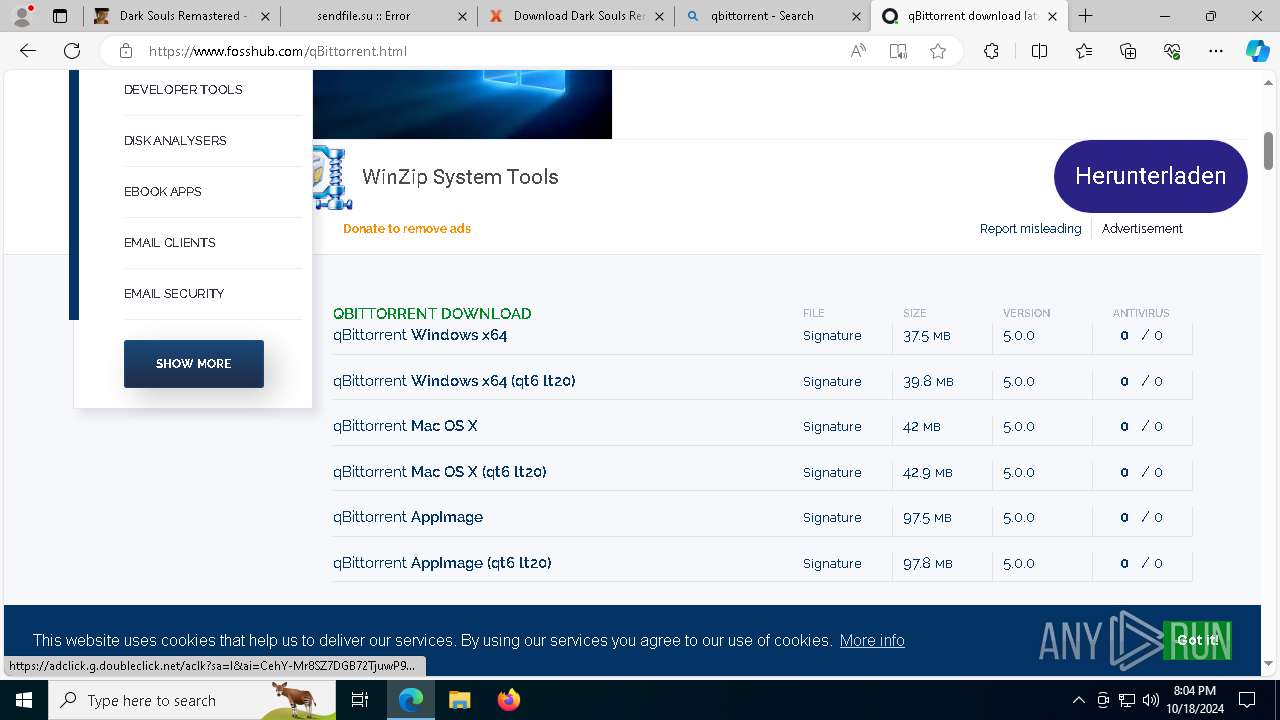Image resolution: width=1280 pixels, height=720 pixels.
Task: Select DISK ANALYSERS category
Action: (x=175, y=141)
